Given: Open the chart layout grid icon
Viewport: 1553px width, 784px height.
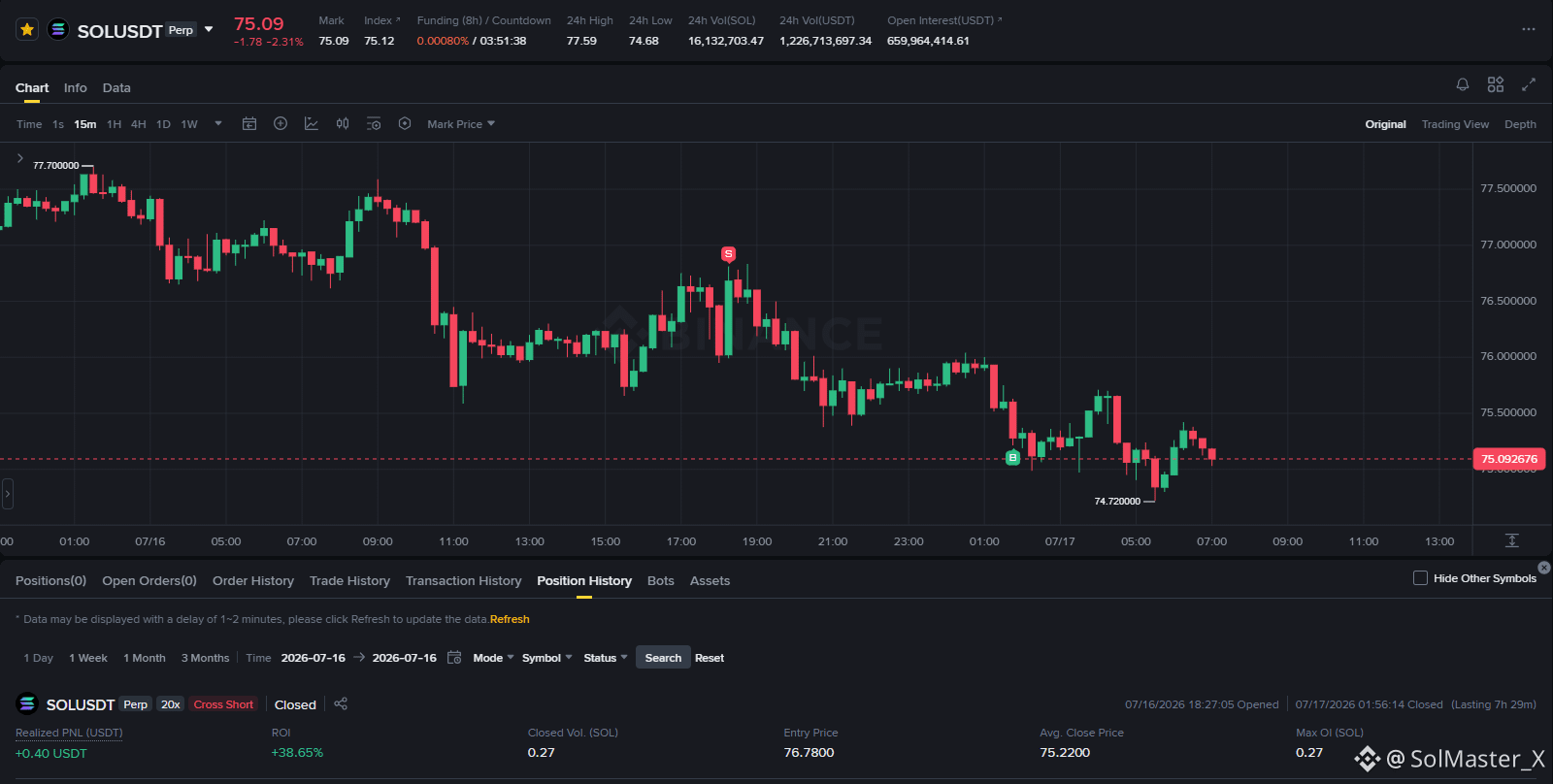Looking at the screenshot, I should point(1496,84).
